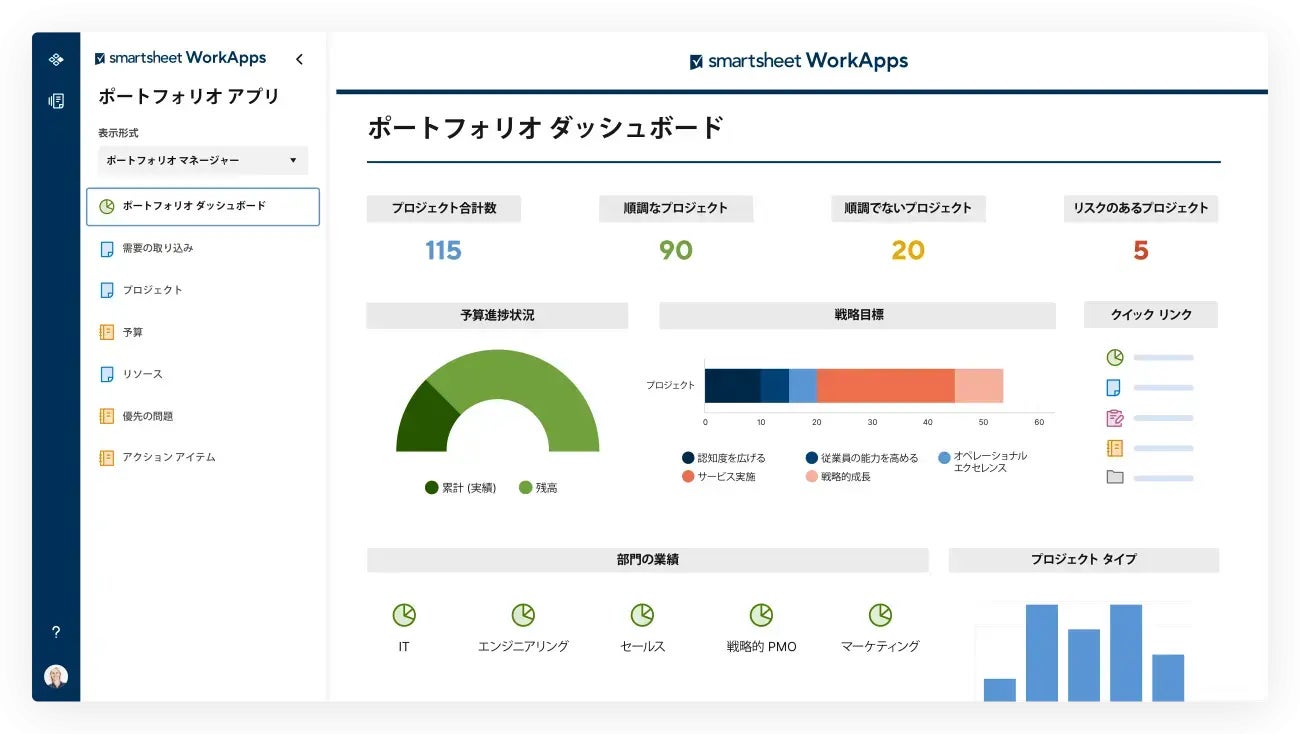
Task: Click the dashboard quick link icon
Action: 1115,357
